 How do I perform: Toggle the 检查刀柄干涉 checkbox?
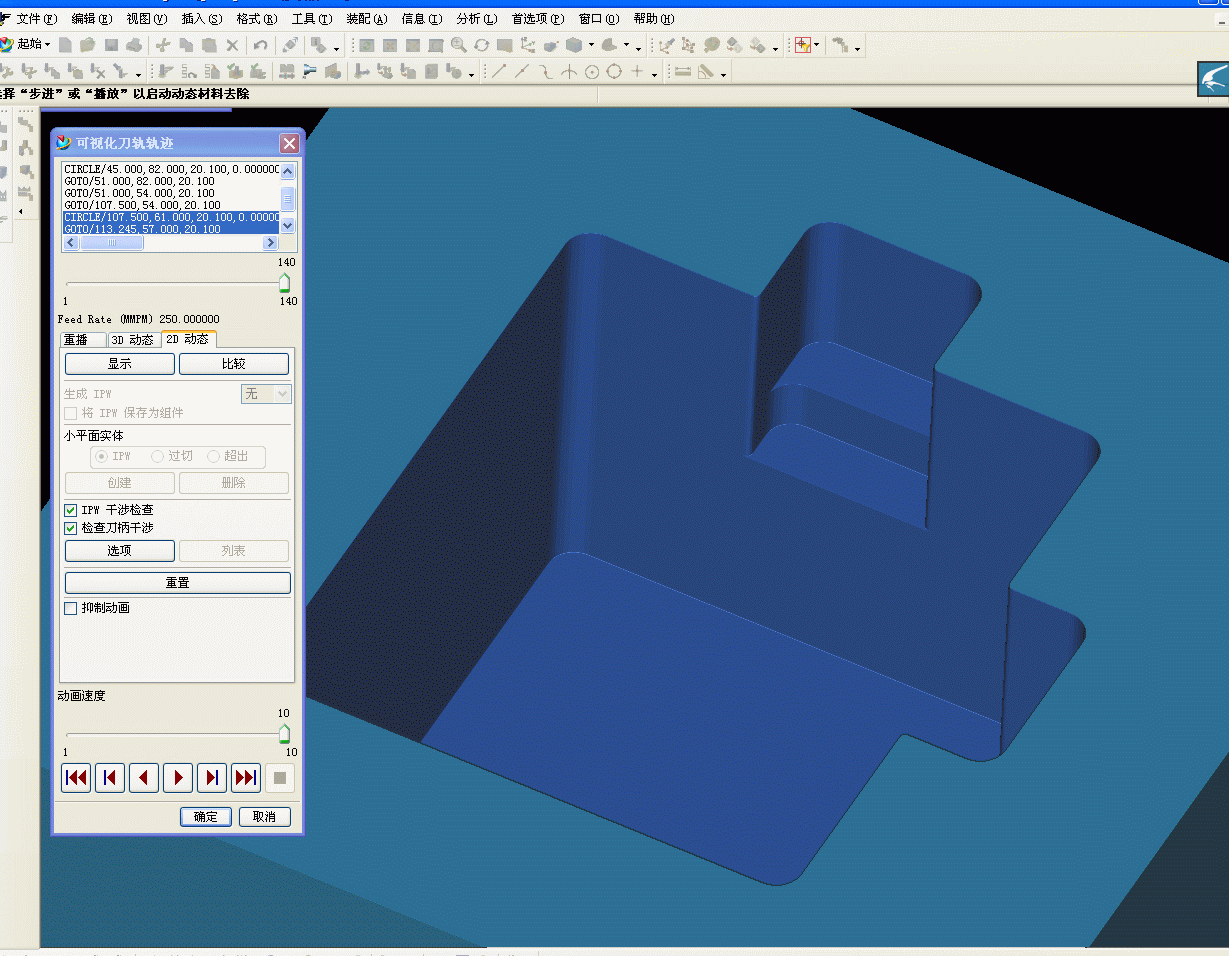(x=71, y=527)
